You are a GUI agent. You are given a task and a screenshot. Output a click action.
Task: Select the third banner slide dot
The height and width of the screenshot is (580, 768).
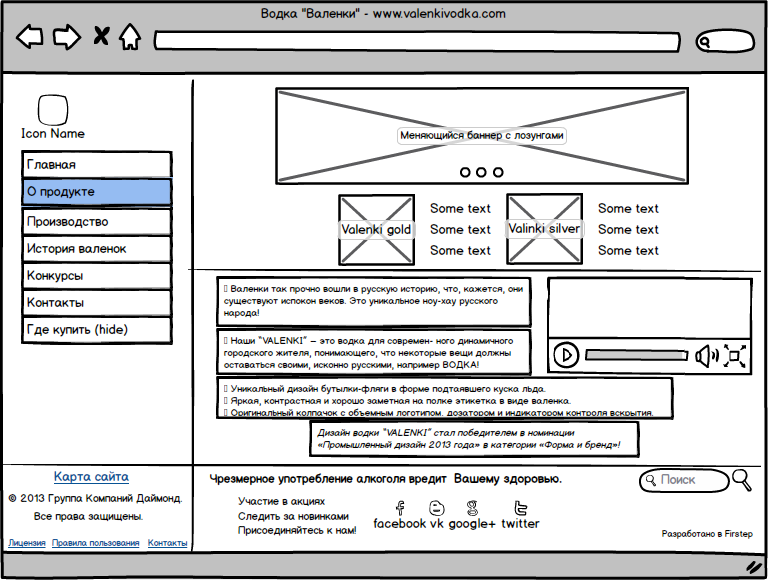pyautogui.click(x=498, y=172)
